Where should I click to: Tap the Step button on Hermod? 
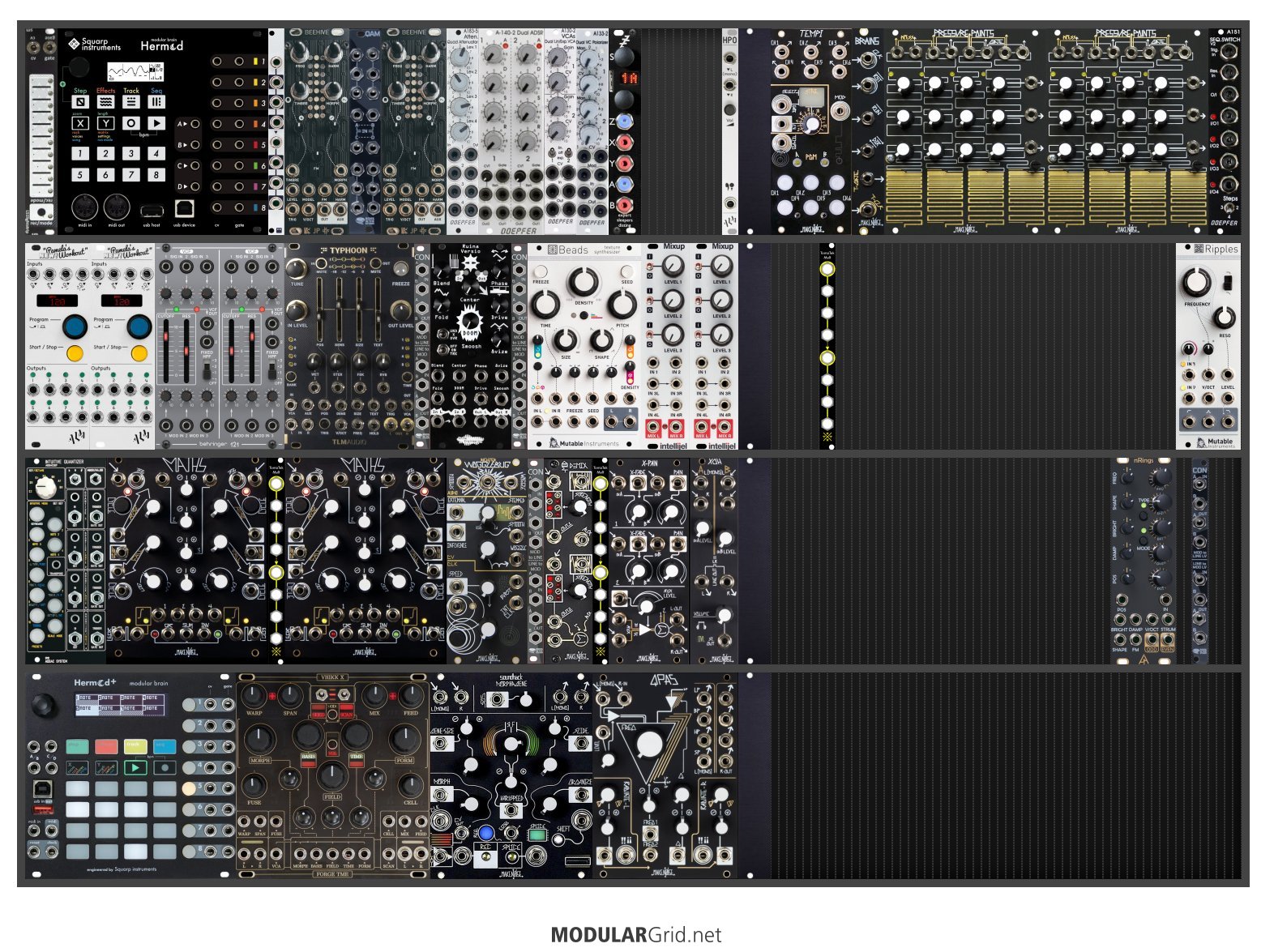[80, 102]
